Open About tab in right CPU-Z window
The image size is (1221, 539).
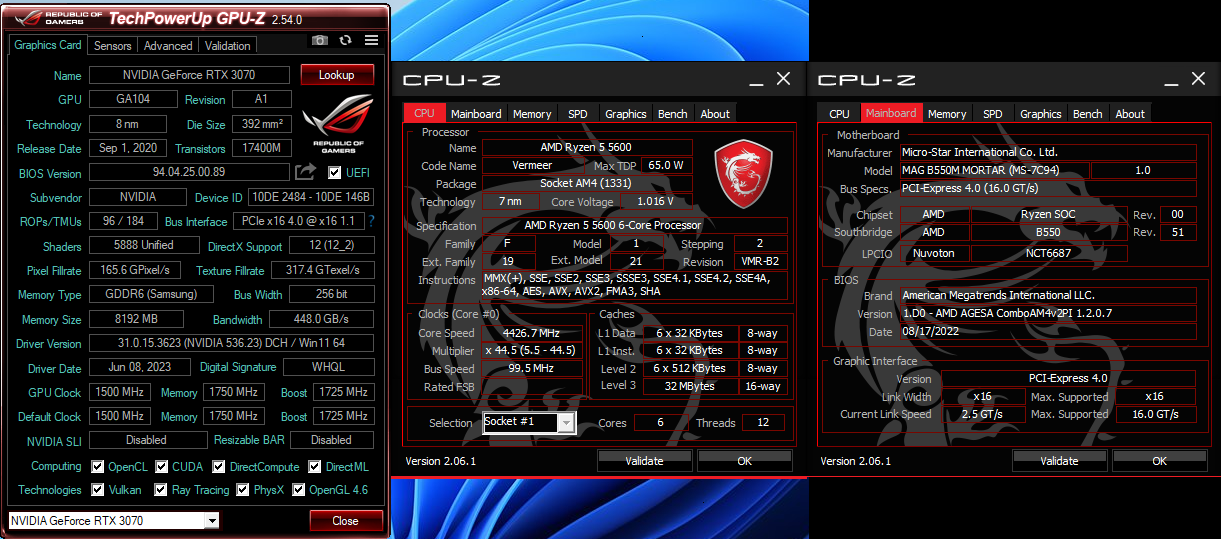pyautogui.click(x=1130, y=114)
